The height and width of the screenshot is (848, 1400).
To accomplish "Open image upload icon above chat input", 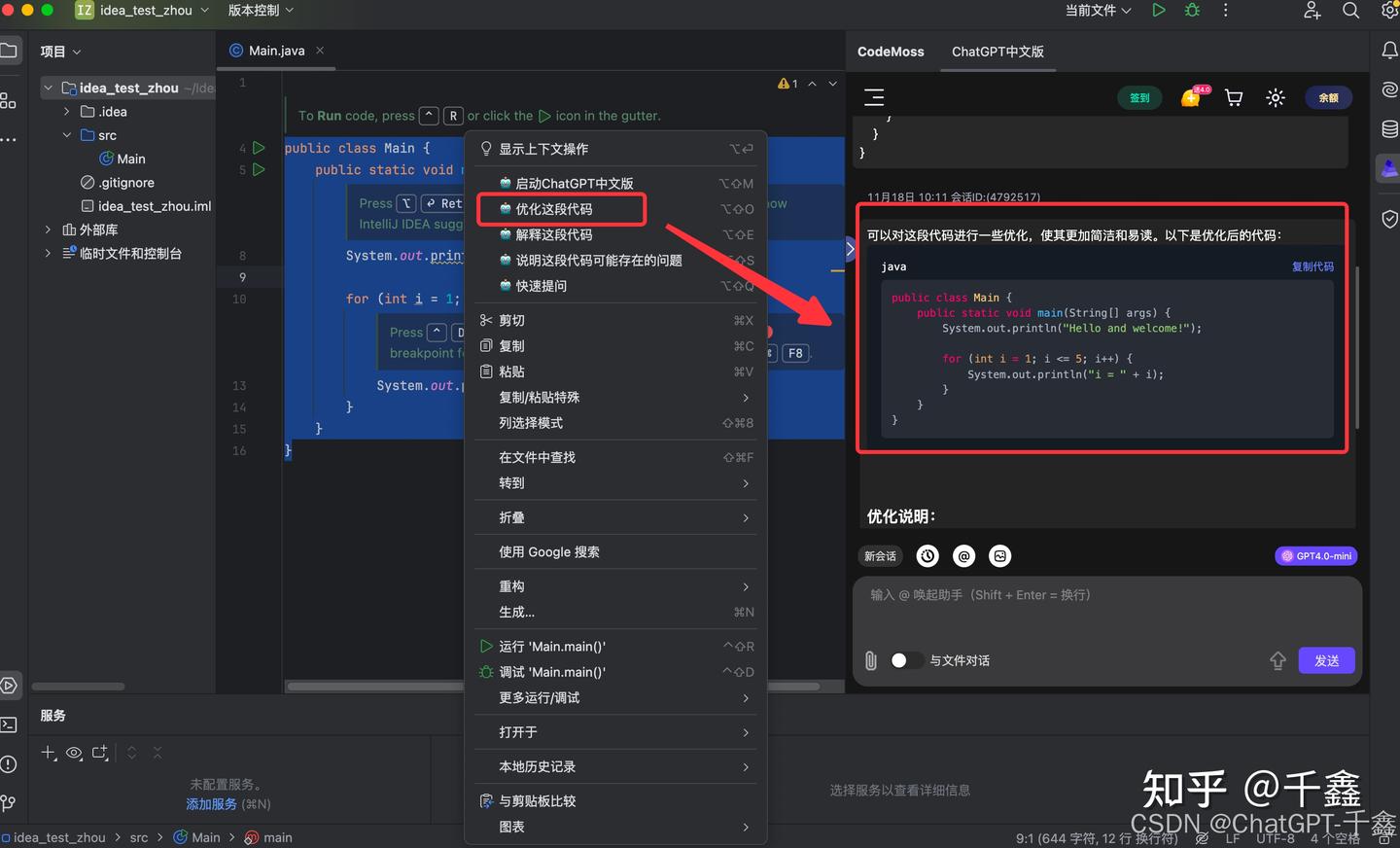I will [999, 555].
